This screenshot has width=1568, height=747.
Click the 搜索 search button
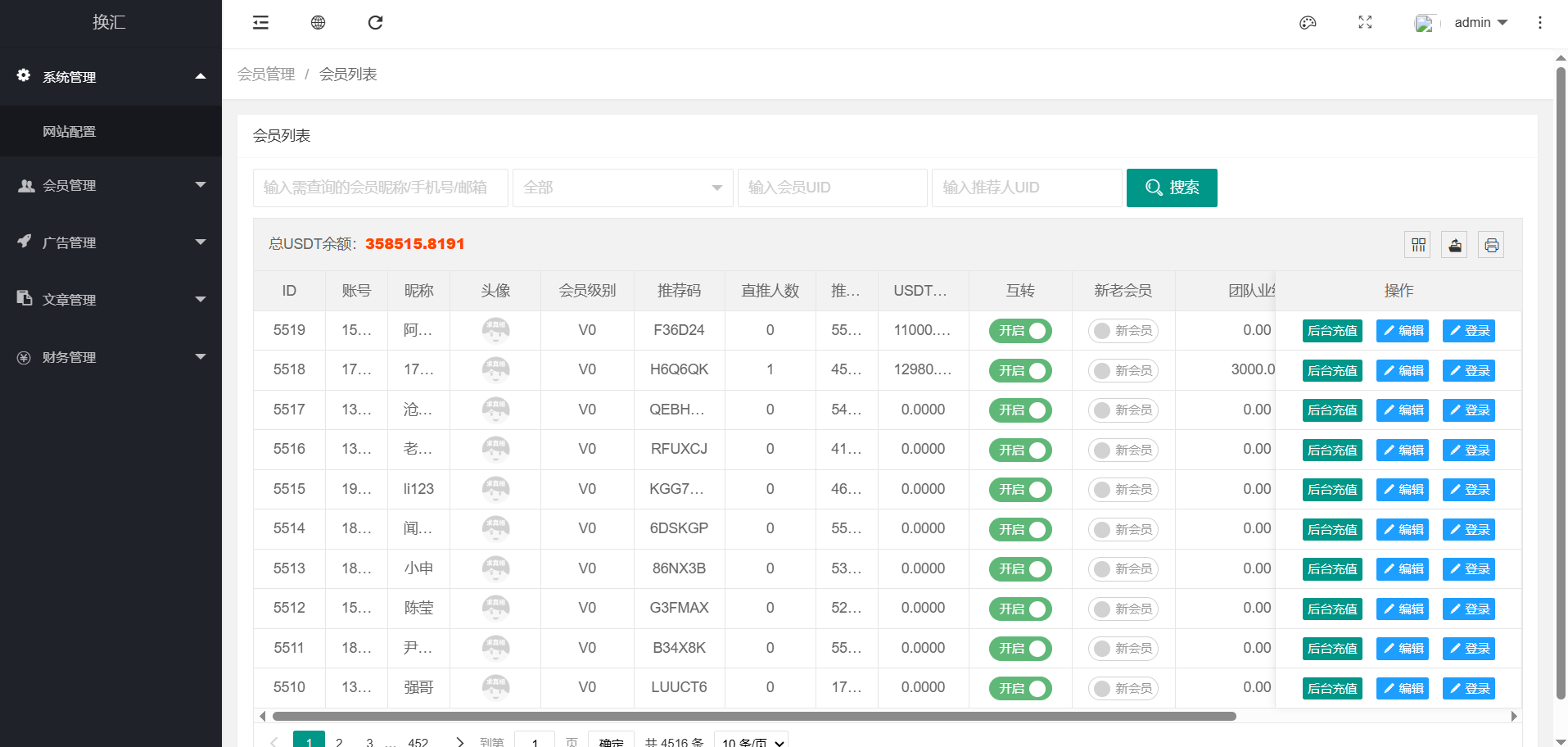tap(1172, 188)
